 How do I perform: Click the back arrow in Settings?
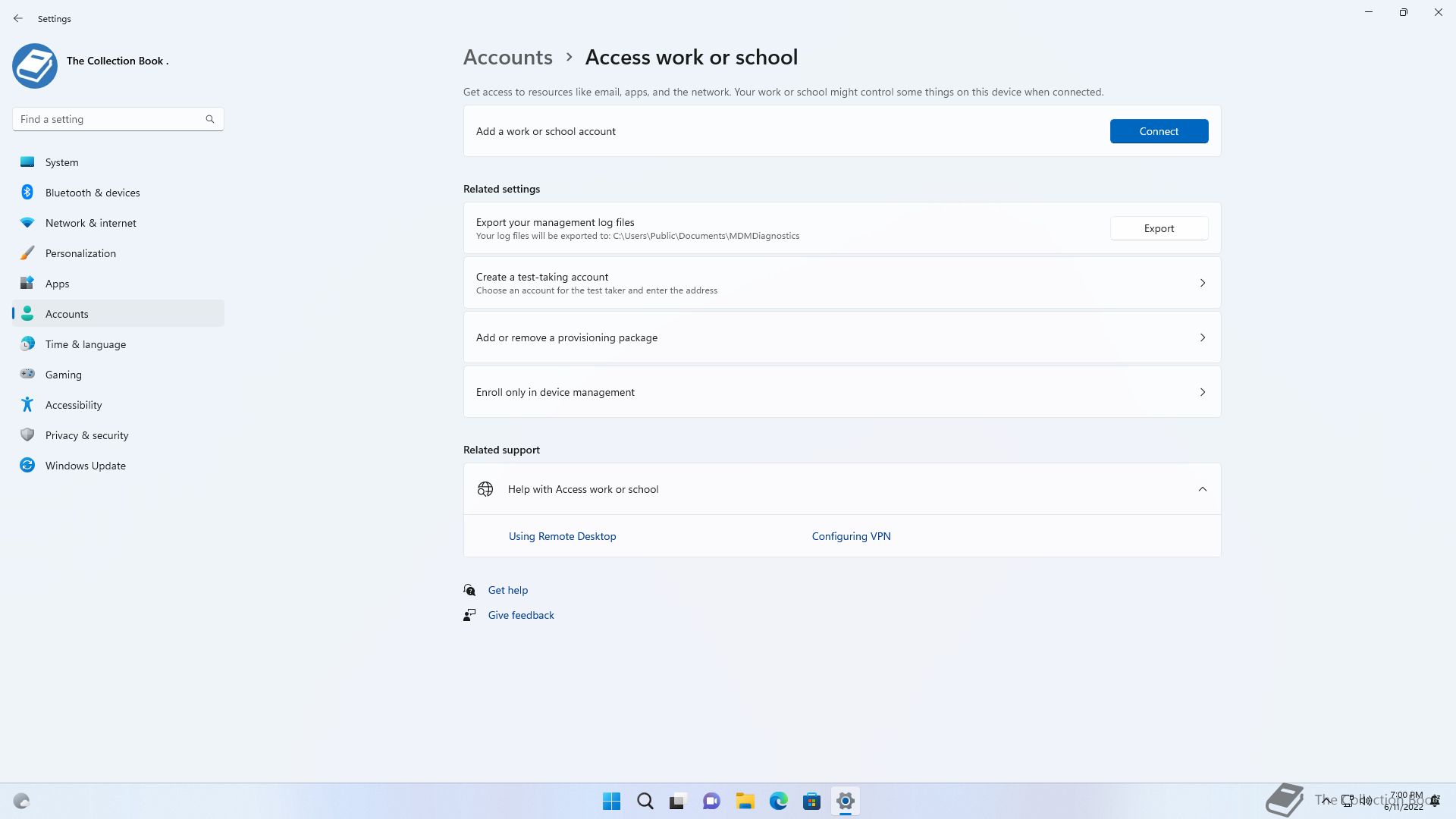coord(18,18)
